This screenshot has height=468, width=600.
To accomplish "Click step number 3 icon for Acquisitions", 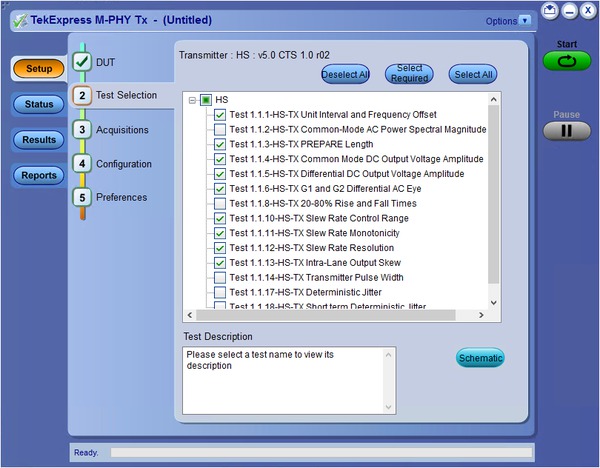I will pyautogui.click(x=82, y=130).
